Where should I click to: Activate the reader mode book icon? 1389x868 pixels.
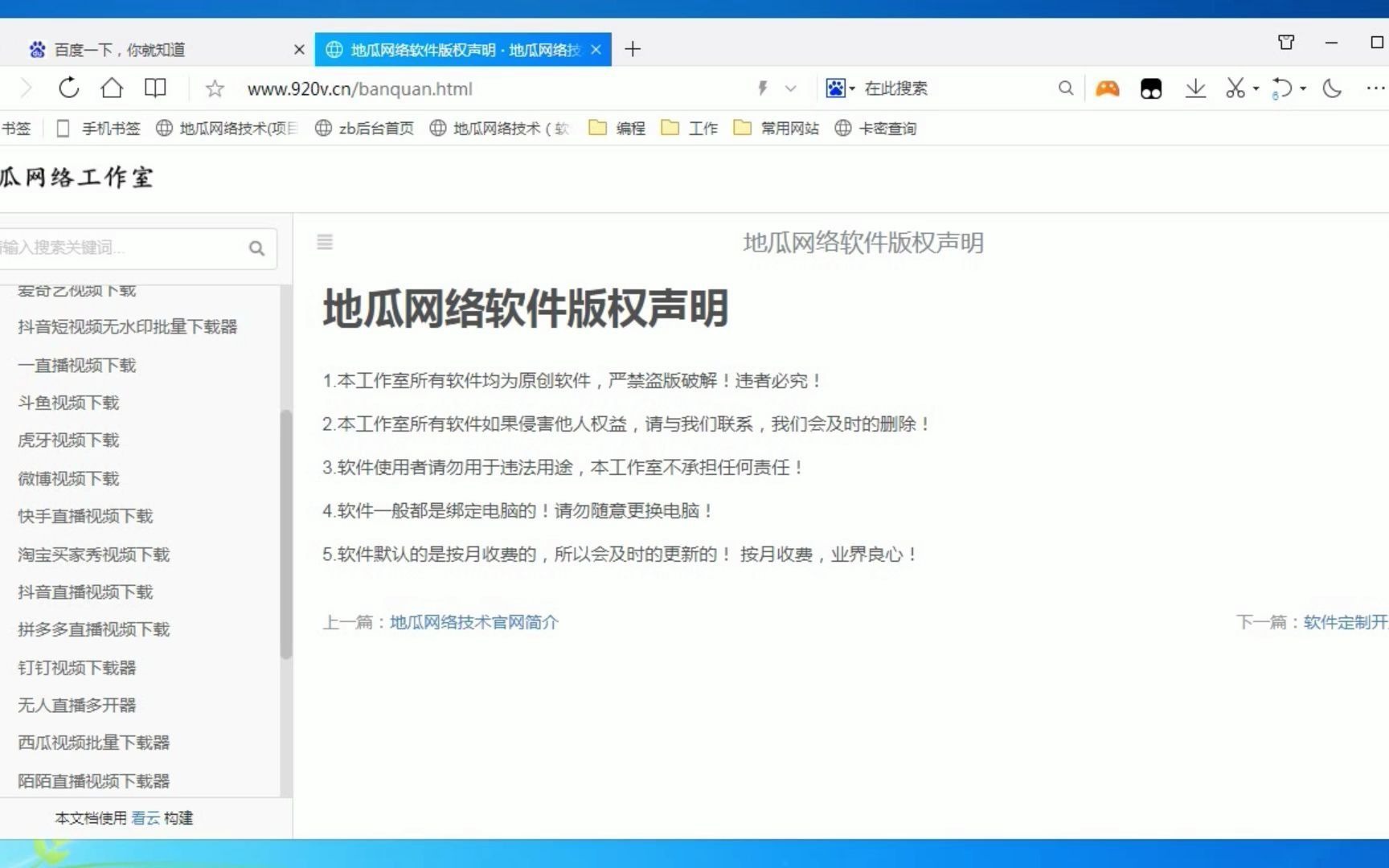[x=154, y=88]
